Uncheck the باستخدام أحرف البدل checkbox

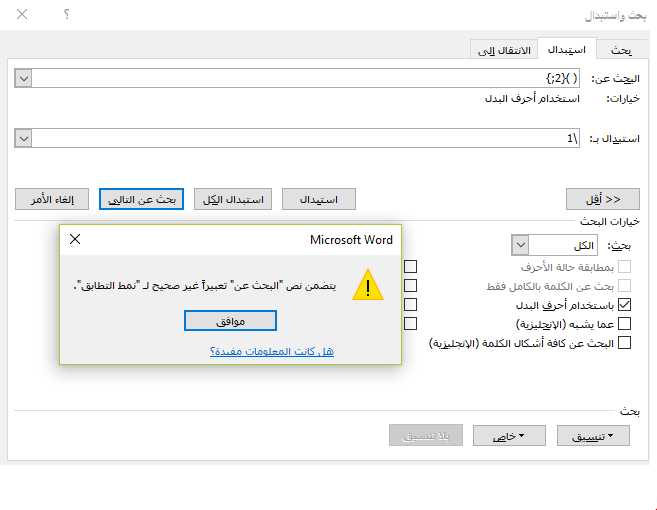coord(624,305)
